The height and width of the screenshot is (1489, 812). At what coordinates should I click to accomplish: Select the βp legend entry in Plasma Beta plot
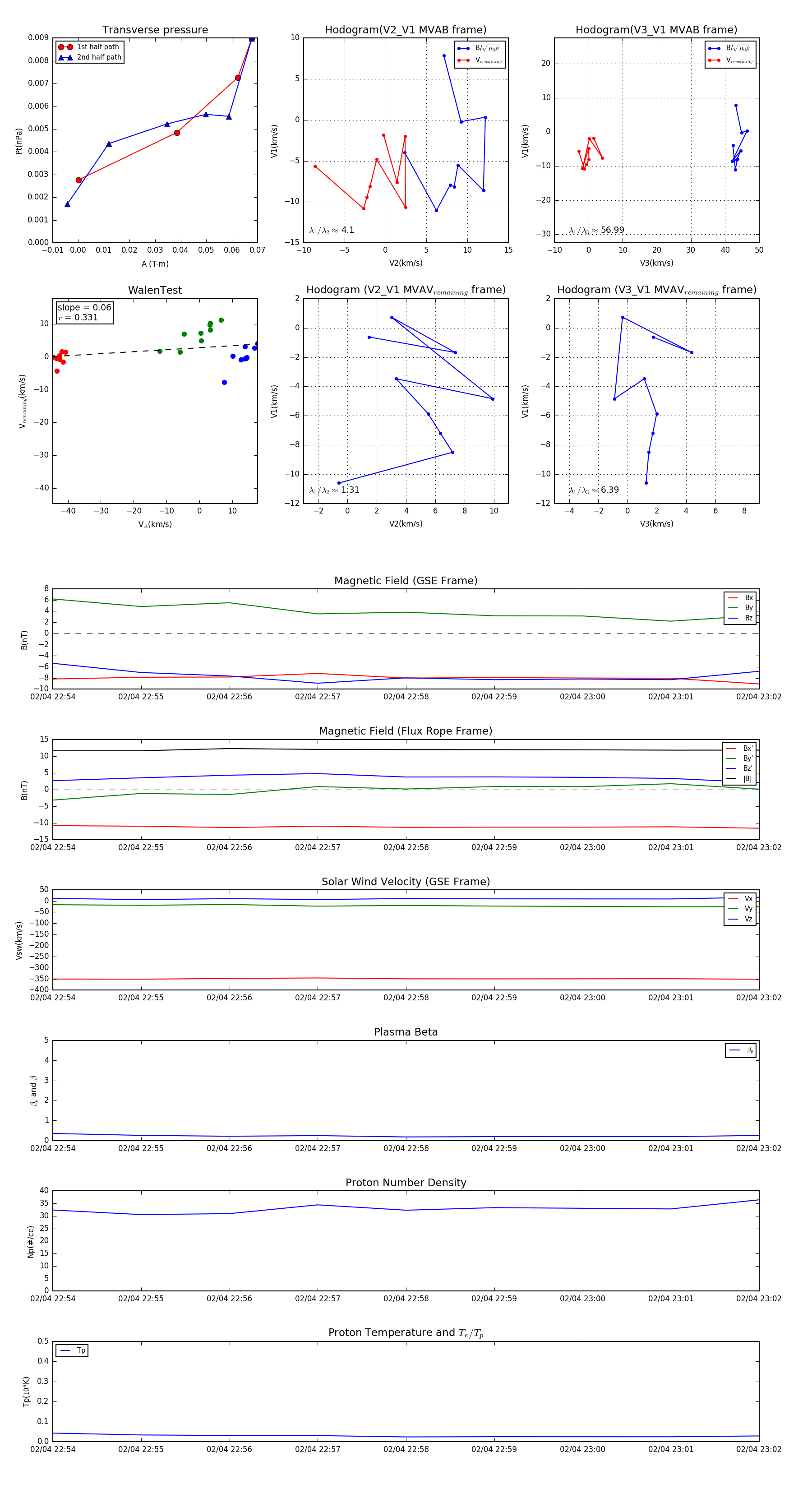[x=741, y=1050]
